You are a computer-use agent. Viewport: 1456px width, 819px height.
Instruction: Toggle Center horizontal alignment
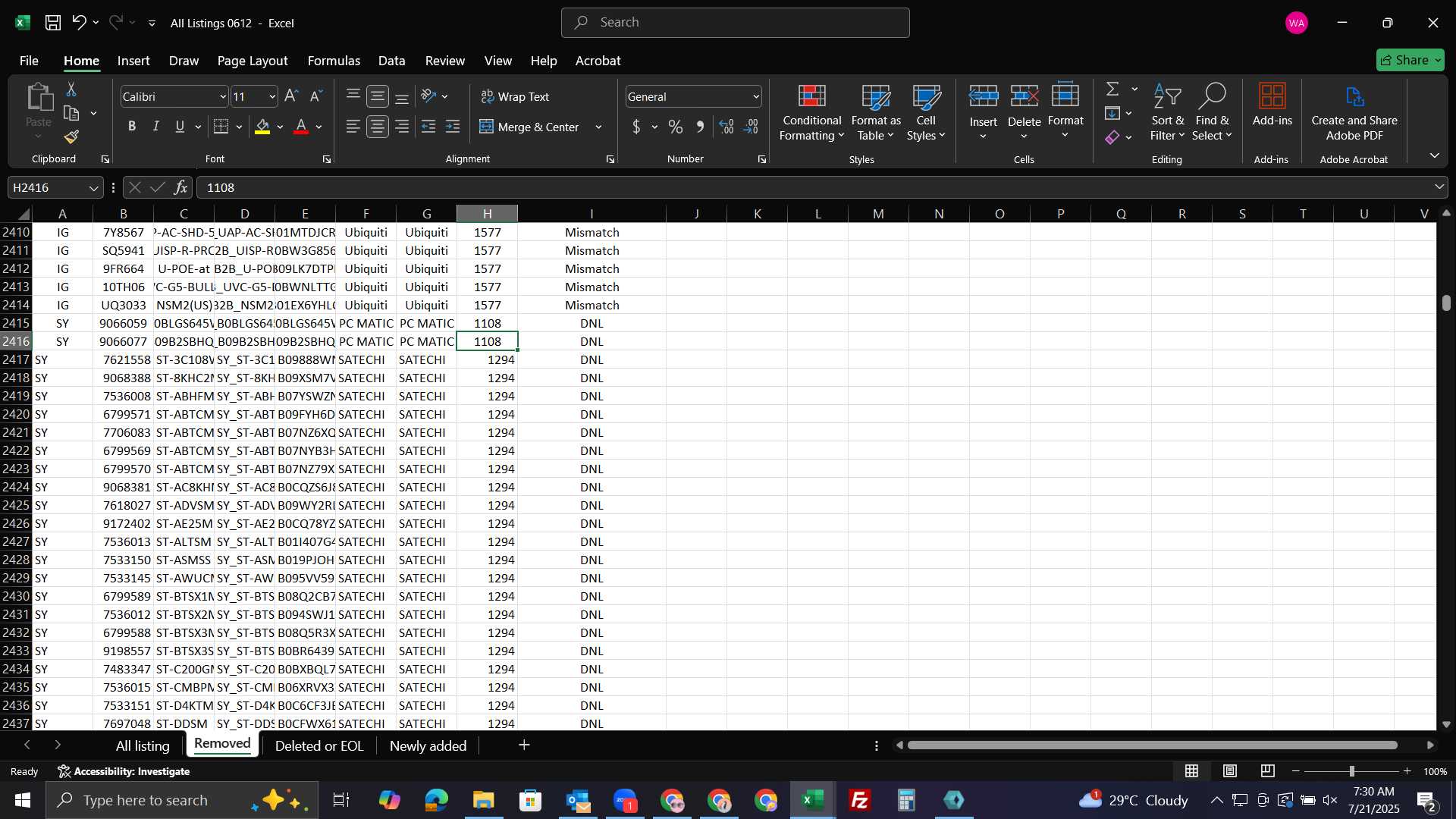[x=378, y=127]
